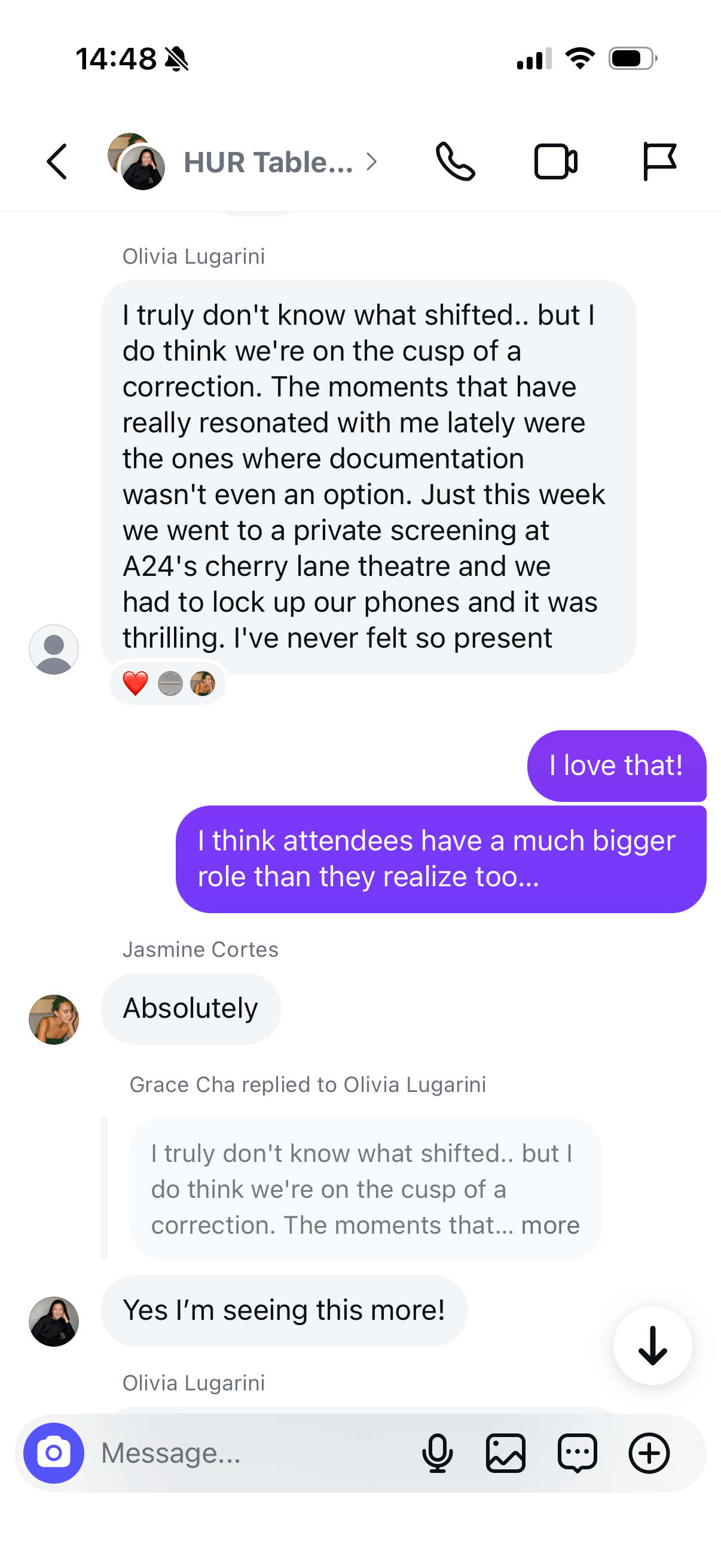This screenshot has height=1568, width=721.
Task: Record a voice message with the microphone
Action: [x=438, y=1453]
